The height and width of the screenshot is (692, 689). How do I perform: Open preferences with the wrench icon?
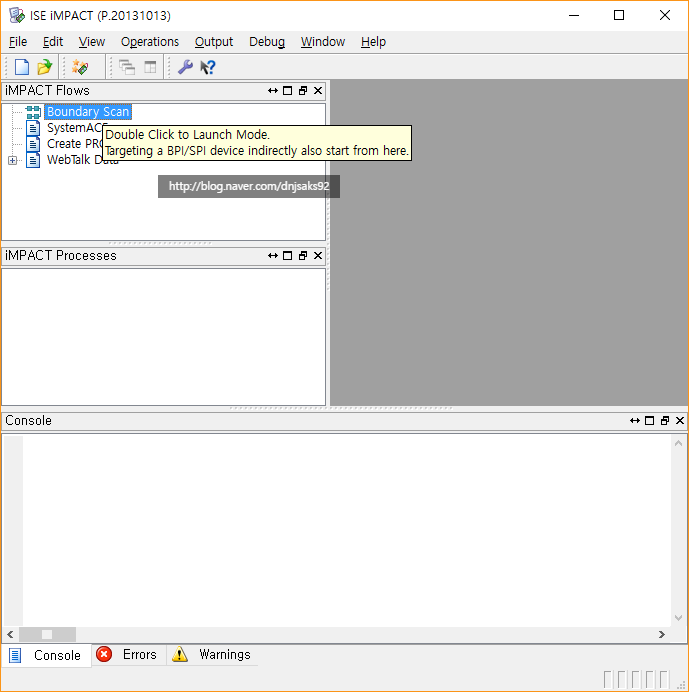click(185, 67)
